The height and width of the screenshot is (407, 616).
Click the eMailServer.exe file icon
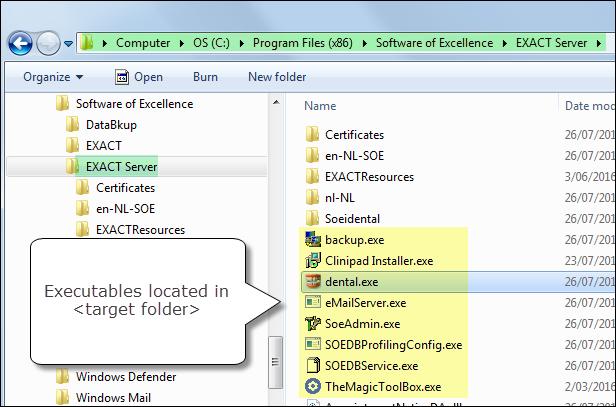tap(313, 302)
